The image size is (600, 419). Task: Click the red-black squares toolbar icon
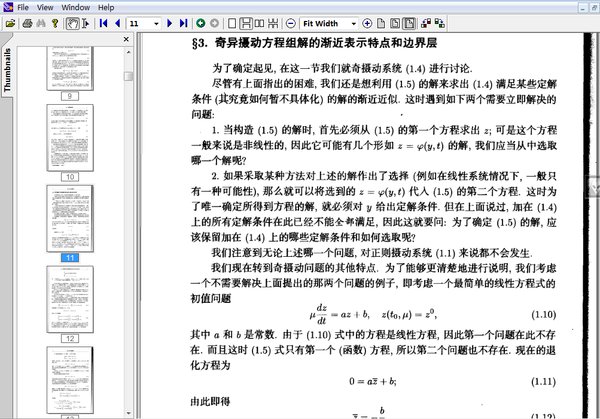point(426,23)
